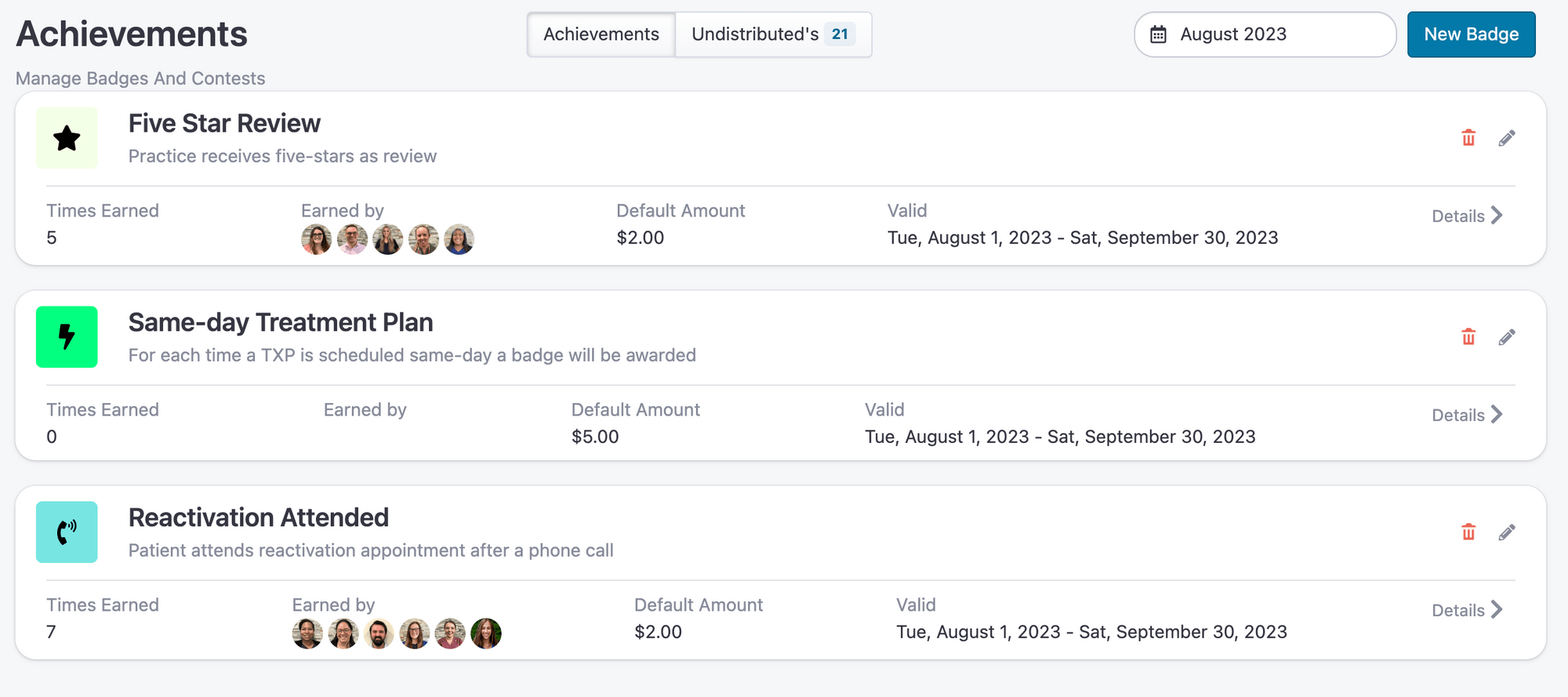Create a New Badge
This screenshot has width=1568, height=697.
click(x=1471, y=34)
